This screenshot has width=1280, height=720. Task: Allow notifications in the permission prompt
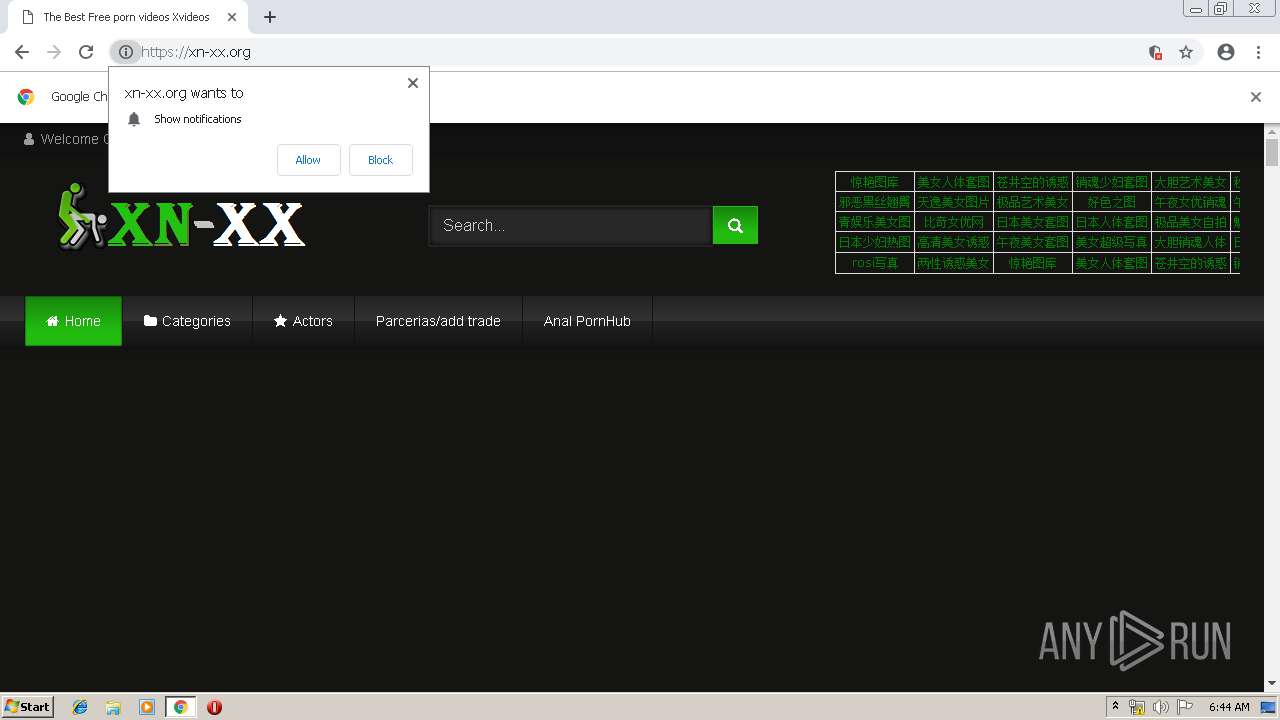point(308,160)
